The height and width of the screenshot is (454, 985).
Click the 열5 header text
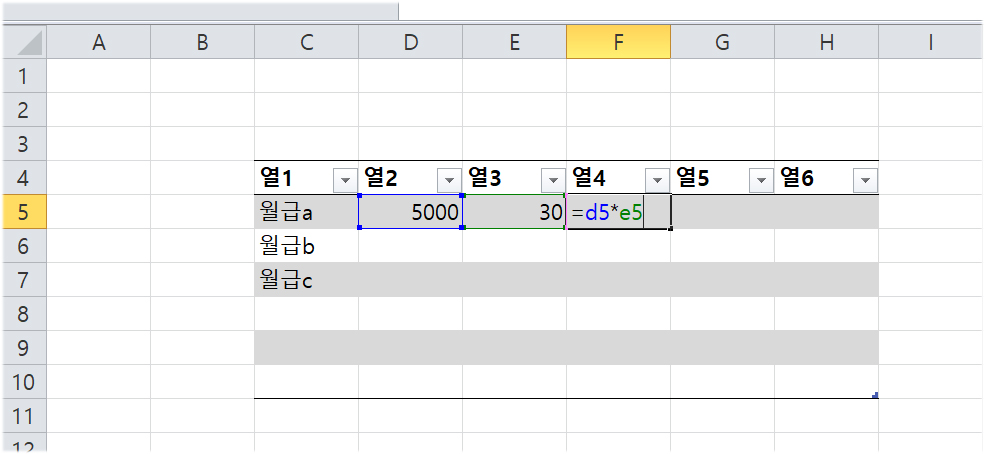(x=692, y=179)
